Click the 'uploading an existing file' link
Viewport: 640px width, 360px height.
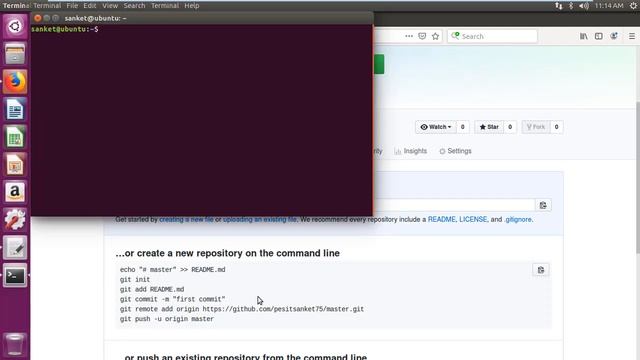coord(260,220)
